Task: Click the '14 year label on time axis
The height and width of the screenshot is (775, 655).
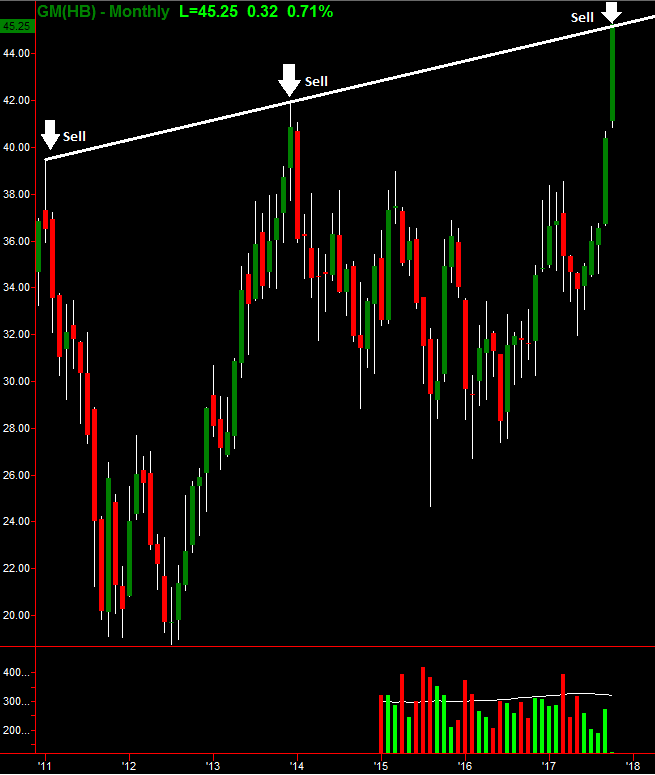Action: (x=297, y=766)
